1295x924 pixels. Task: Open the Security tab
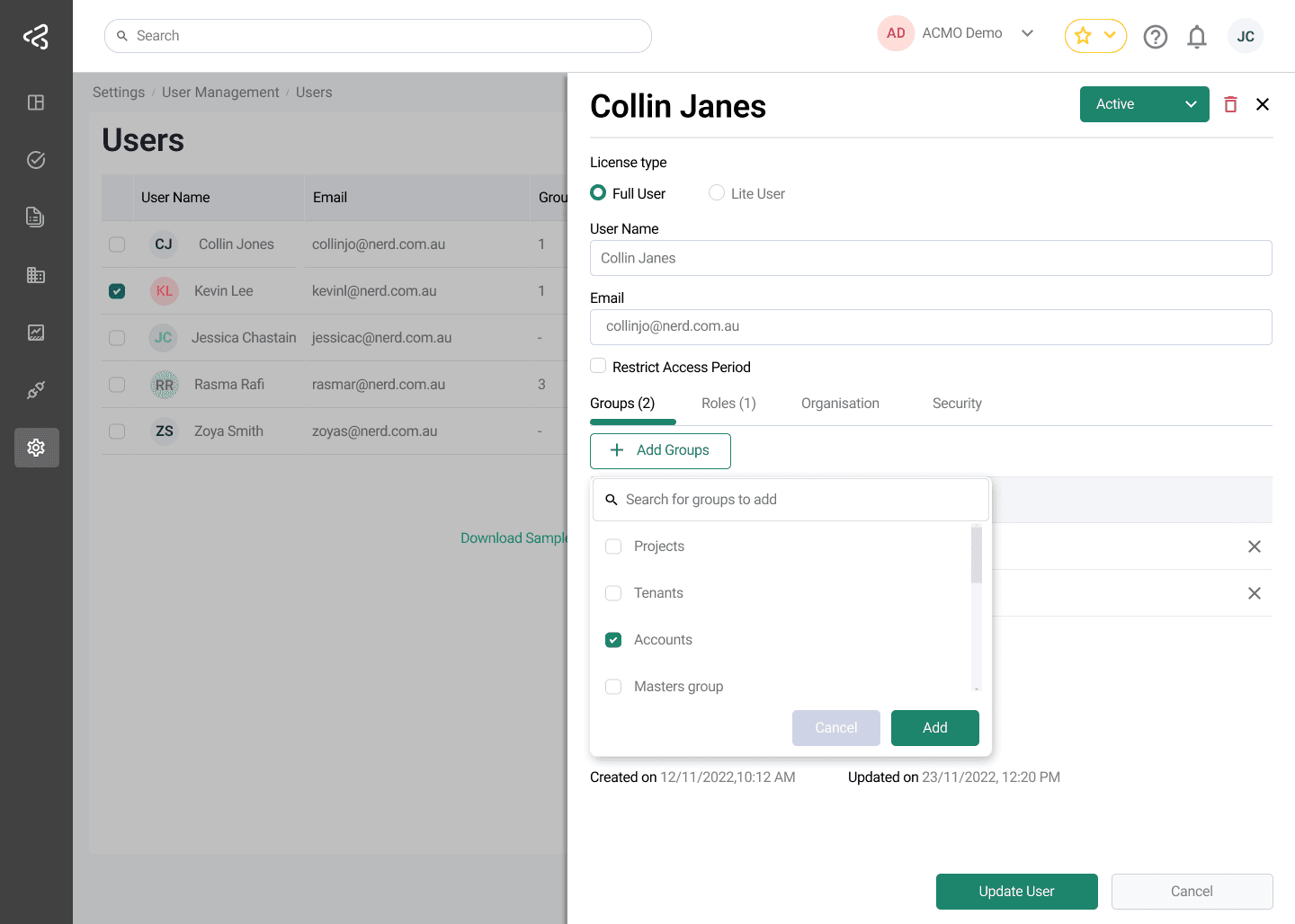click(x=957, y=403)
